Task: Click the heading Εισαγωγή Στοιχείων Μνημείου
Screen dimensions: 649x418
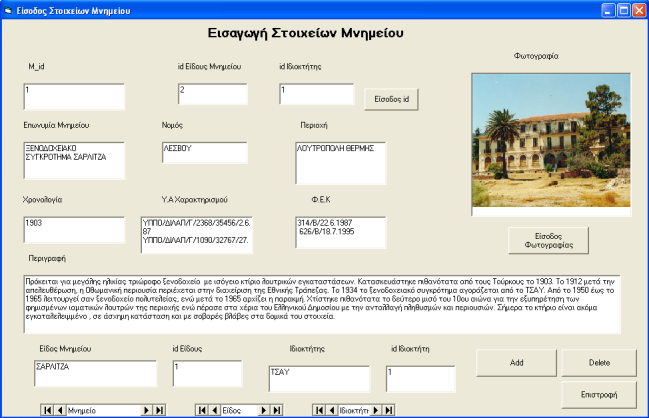Action: pyautogui.click(x=305, y=33)
